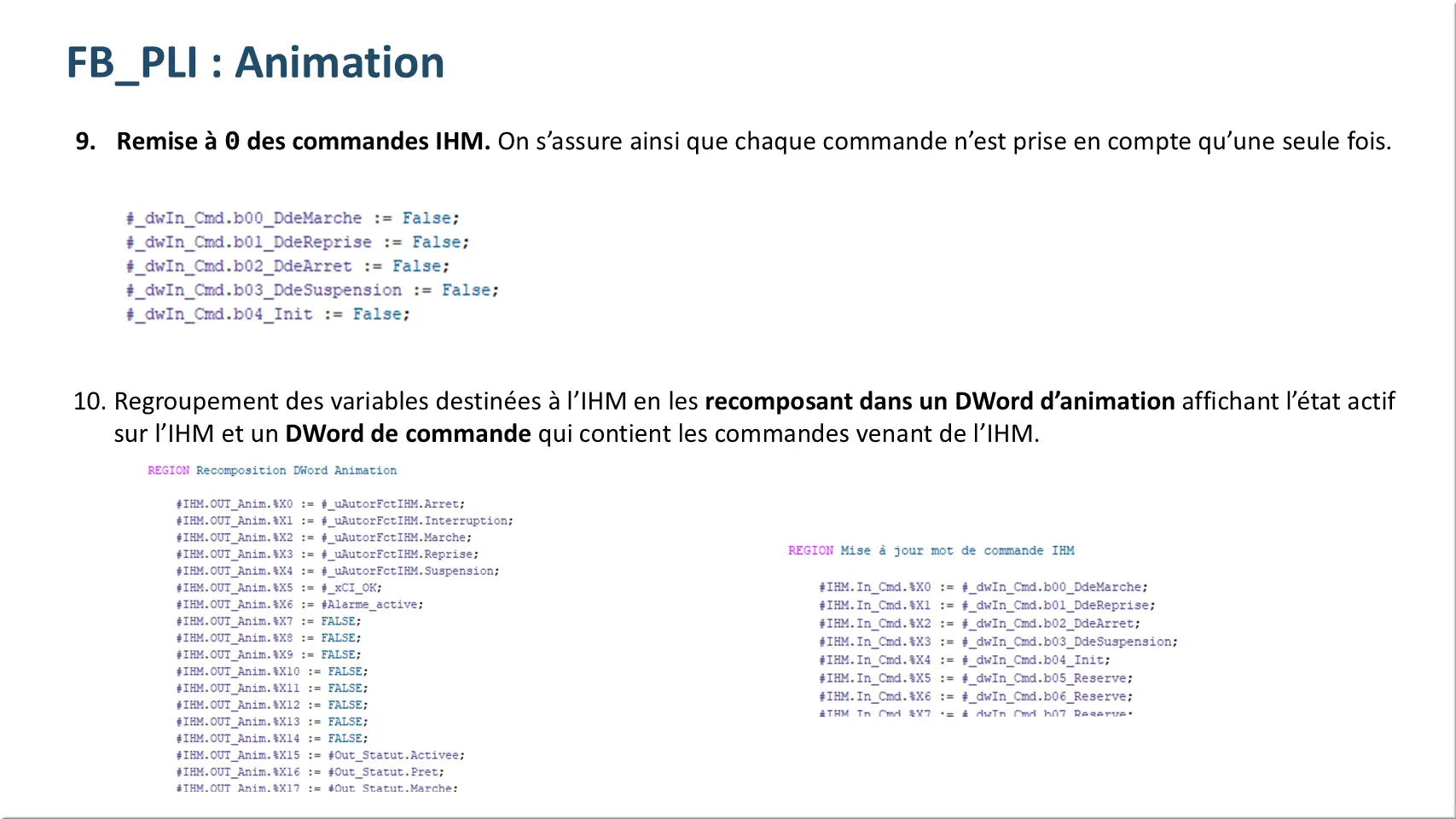Select the b01_DdeReprise := False code line
Screen dimensions: 1456x819
298,242
